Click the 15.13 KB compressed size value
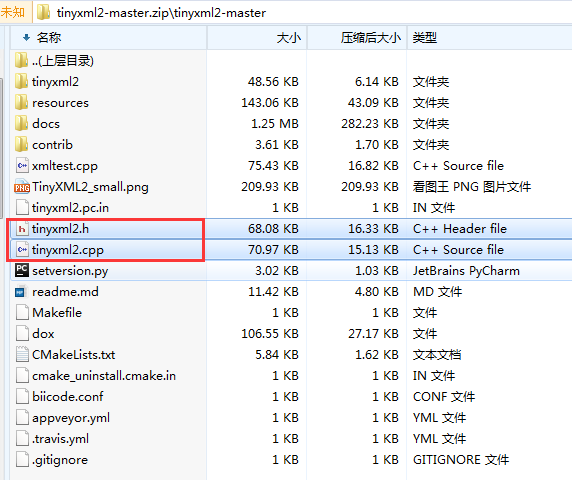This screenshot has width=572, height=480. pos(373,250)
